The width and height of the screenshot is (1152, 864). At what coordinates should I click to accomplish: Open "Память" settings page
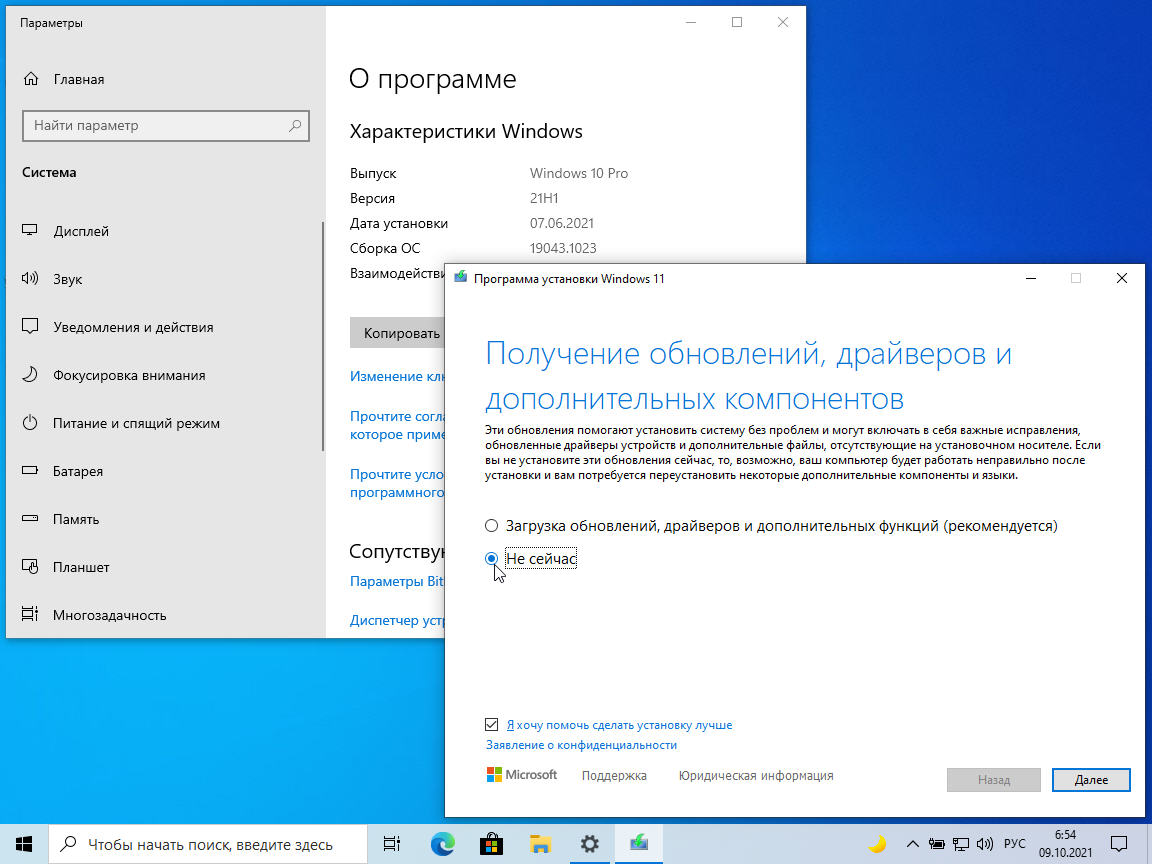pos(76,519)
